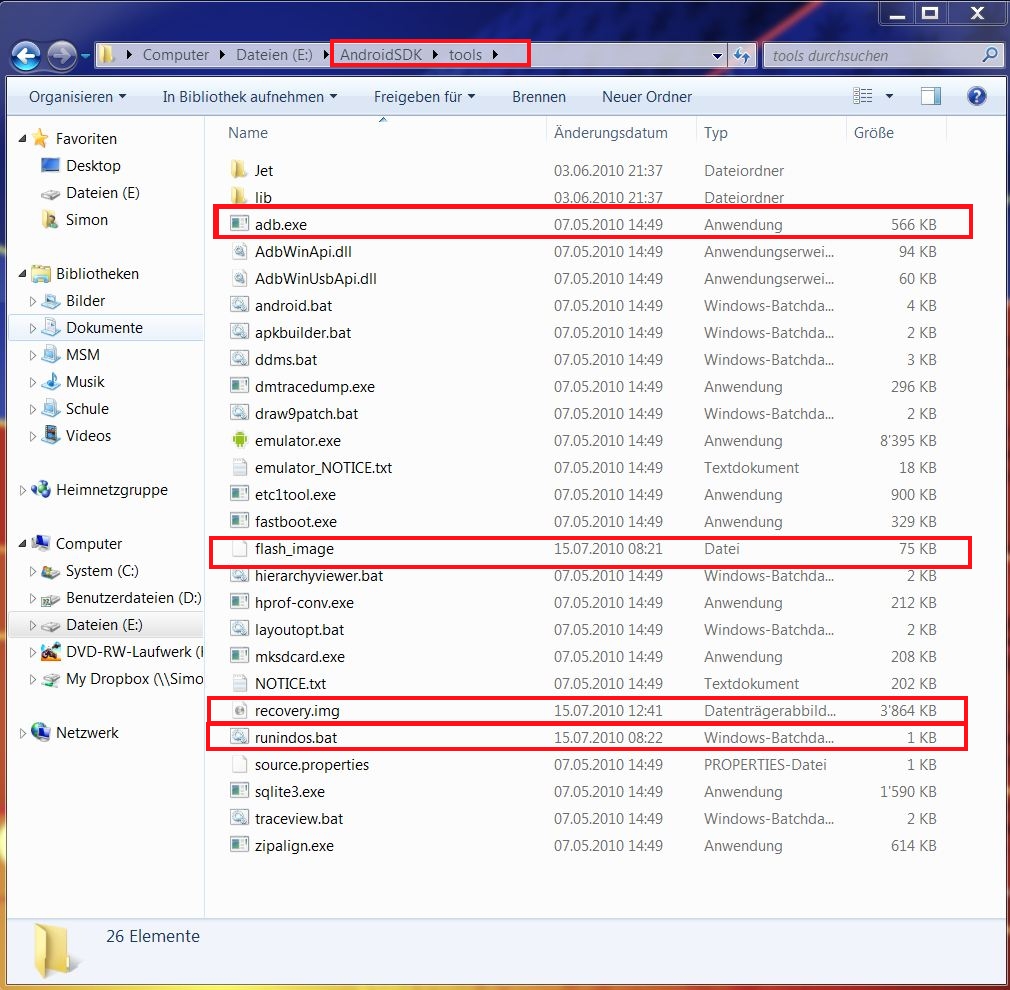Image resolution: width=1010 pixels, height=990 pixels.
Task: Expand the System (C:) drive node
Action: (x=32, y=571)
